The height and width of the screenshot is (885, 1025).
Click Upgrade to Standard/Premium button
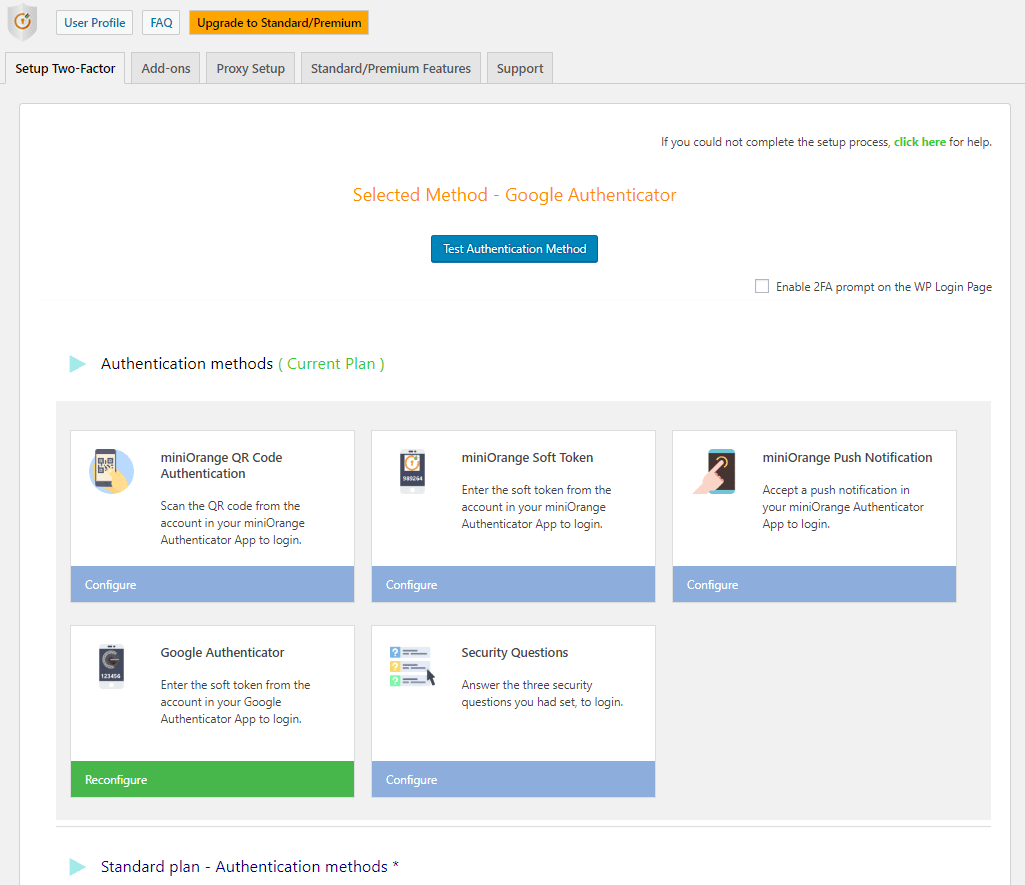click(x=279, y=22)
